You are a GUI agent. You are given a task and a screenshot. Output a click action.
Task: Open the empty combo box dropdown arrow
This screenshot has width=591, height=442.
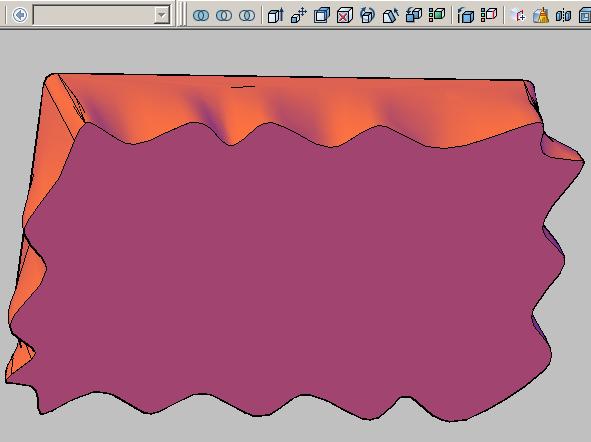tap(162, 15)
